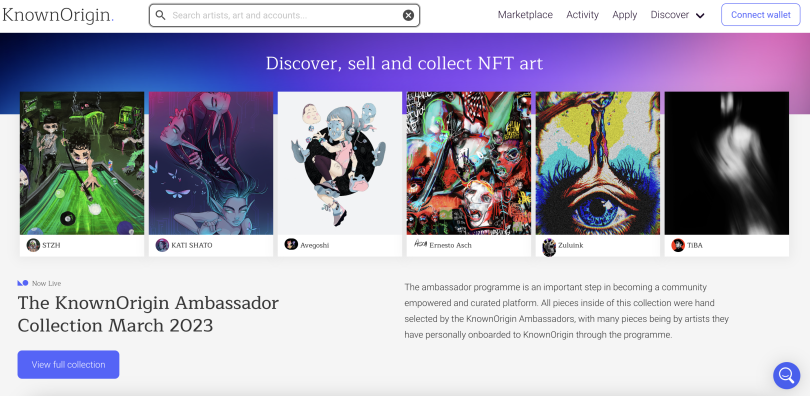
Task: Open the Avegoshi artwork thumbnail
Action: [x=340, y=163]
